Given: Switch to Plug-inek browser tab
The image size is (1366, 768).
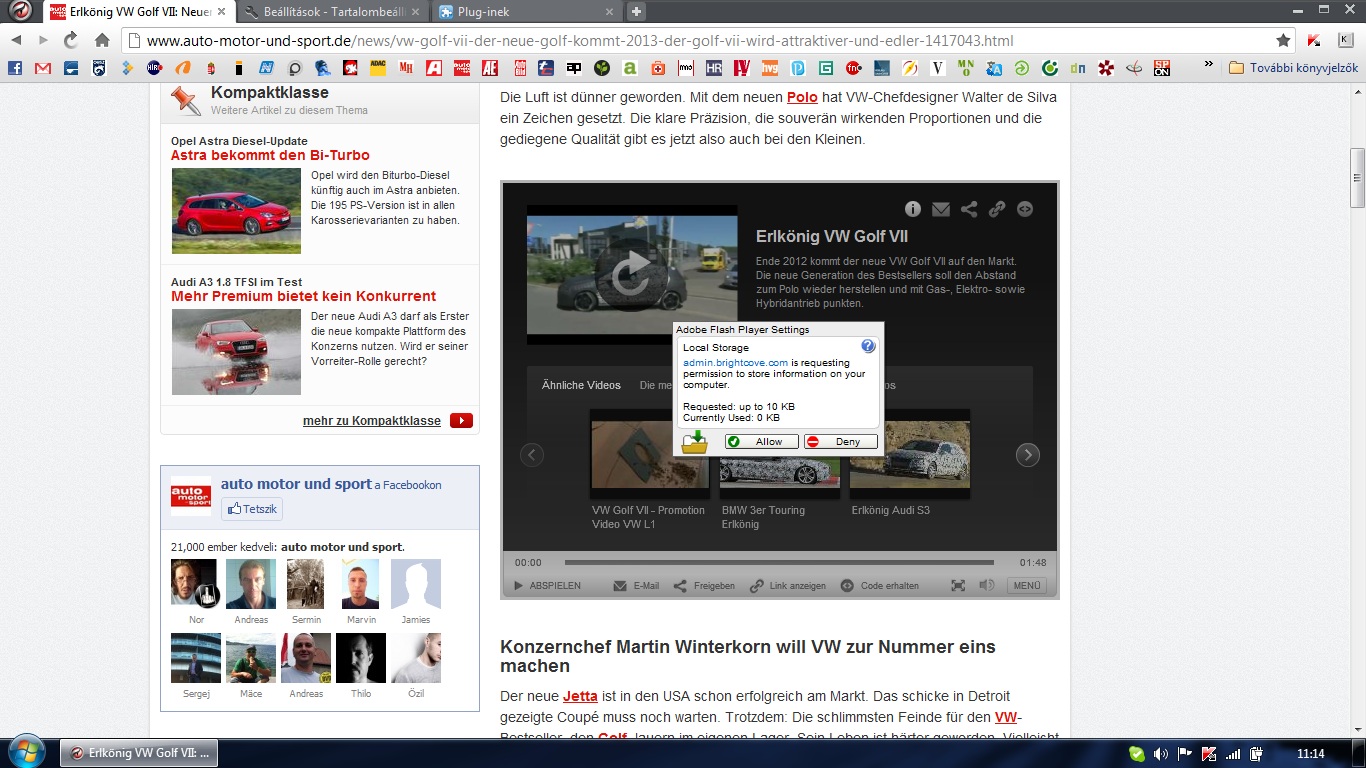Looking at the screenshot, I should (527, 12).
